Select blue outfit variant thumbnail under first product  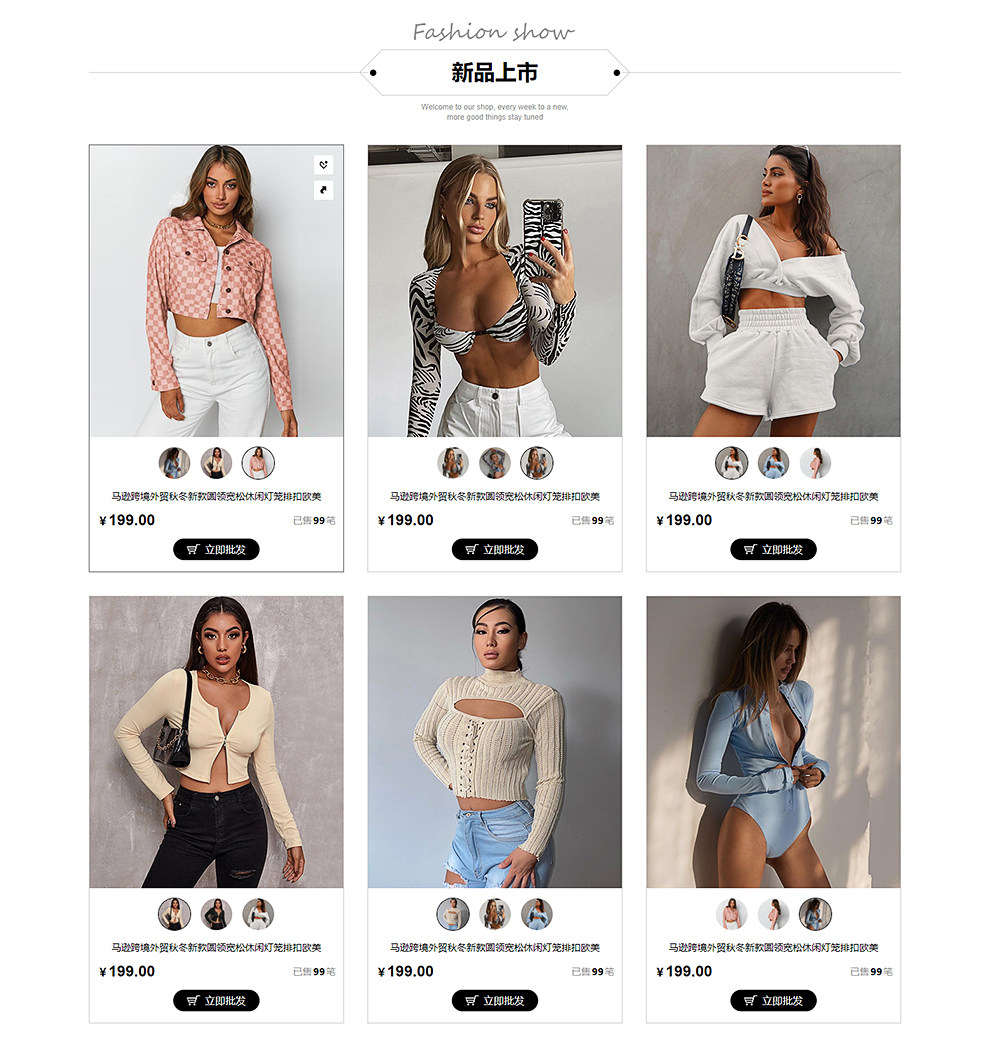point(175,463)
